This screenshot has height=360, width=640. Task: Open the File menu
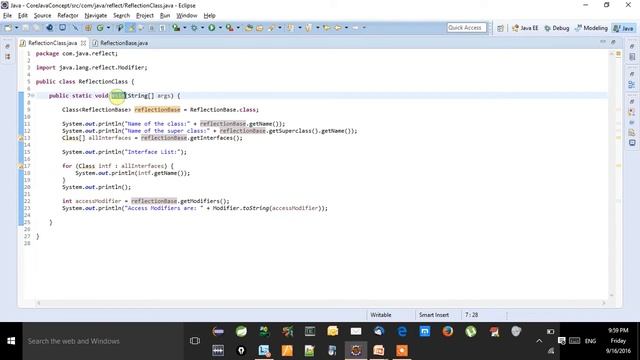click(7, 16)
